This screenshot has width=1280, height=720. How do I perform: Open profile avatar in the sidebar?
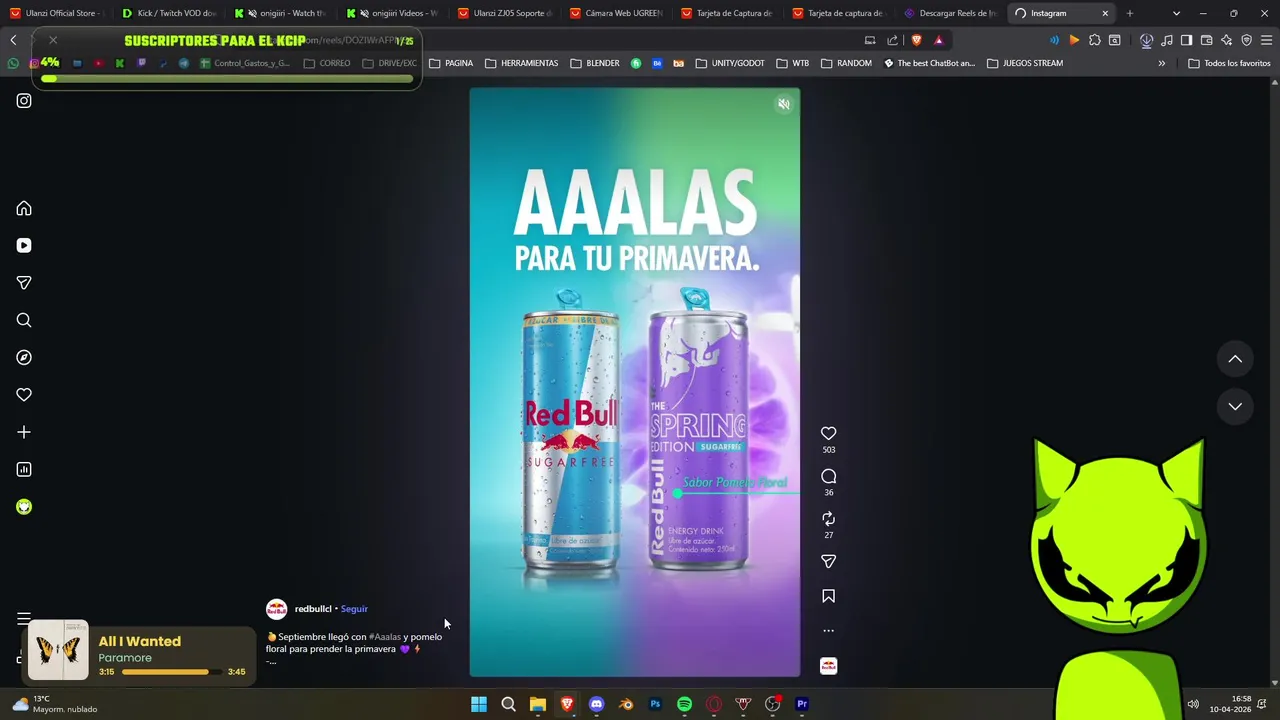24,507
